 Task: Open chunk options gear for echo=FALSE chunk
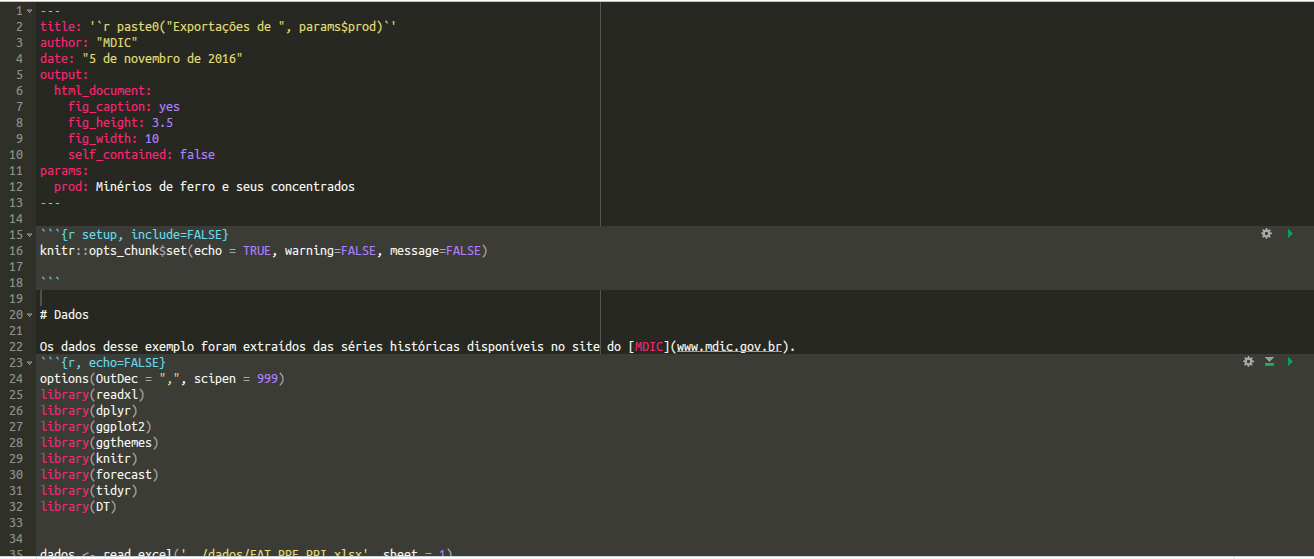[1248, 362]
